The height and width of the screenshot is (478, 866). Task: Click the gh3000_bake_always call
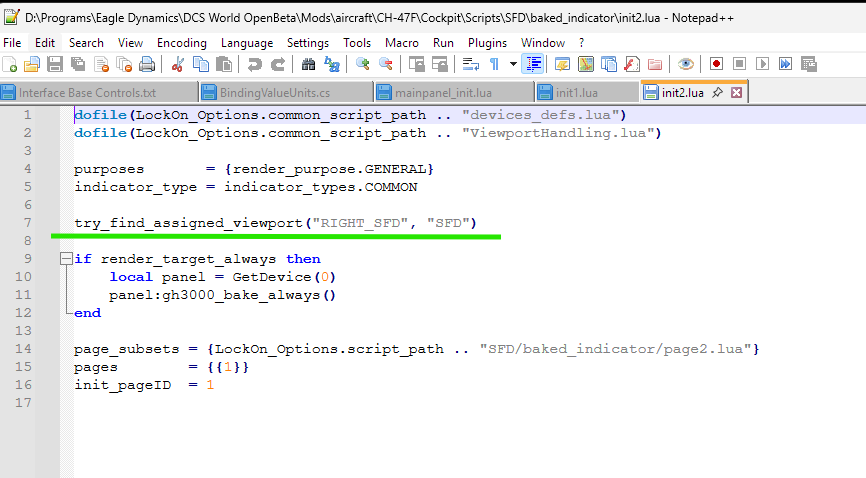[249, 295]
